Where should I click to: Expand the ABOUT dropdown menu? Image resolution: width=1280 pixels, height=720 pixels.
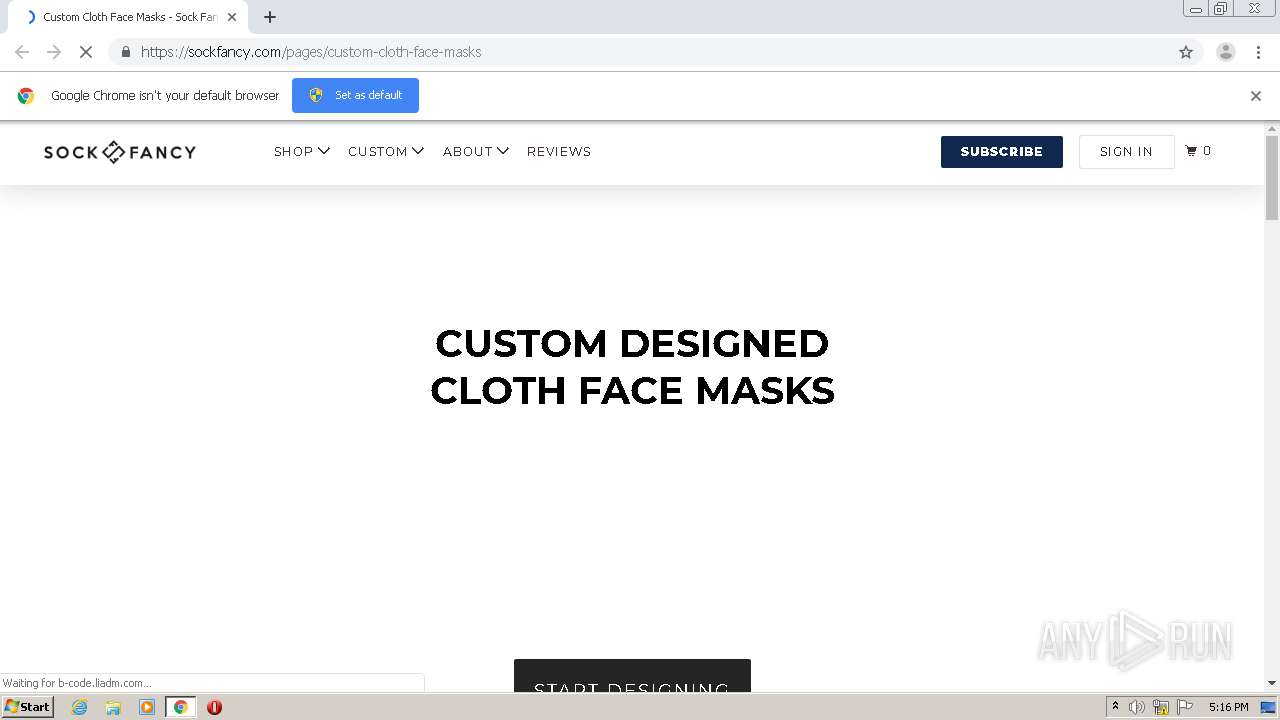(476, 152)
